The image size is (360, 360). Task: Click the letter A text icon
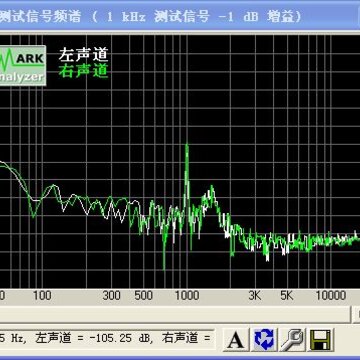pos(236,339)
